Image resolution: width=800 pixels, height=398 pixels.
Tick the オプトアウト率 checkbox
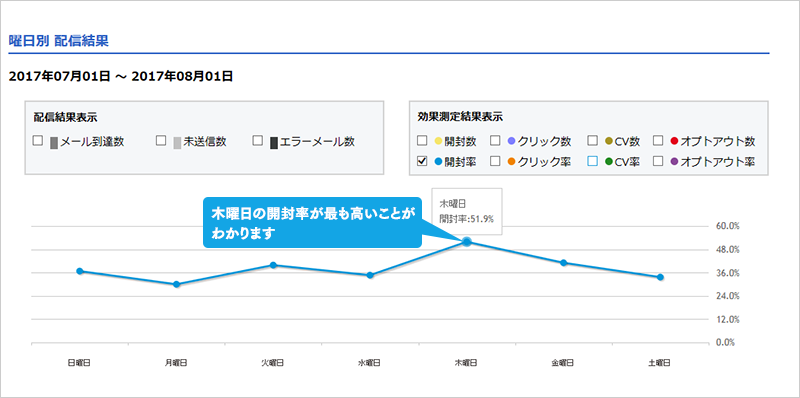point(658,161)
